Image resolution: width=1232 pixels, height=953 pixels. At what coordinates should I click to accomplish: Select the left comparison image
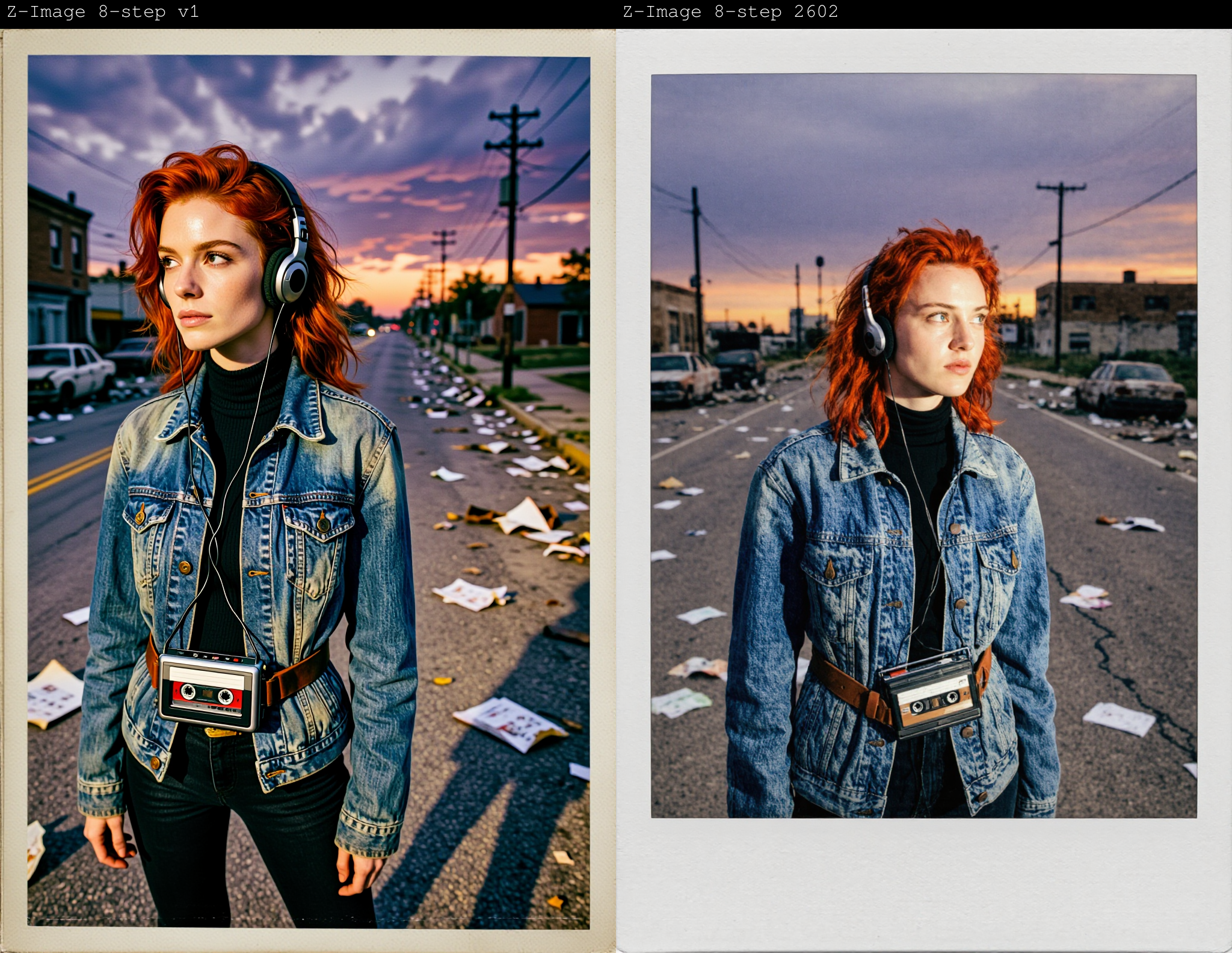pos(308,491)
